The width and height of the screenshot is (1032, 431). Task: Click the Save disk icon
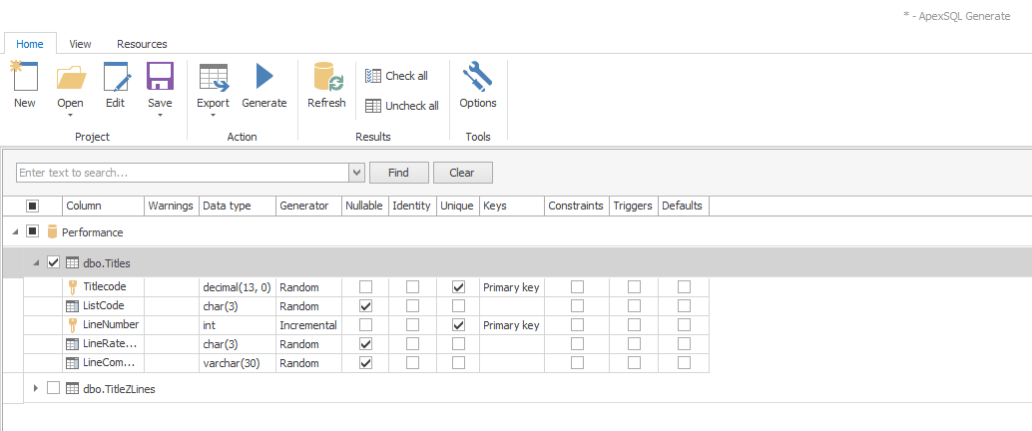160,78
